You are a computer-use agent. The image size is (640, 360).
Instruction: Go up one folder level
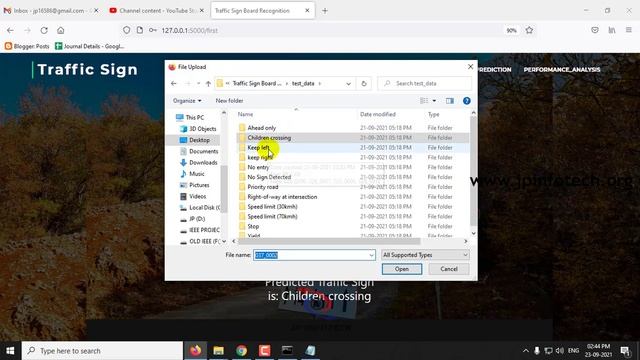tap(208, 83)
